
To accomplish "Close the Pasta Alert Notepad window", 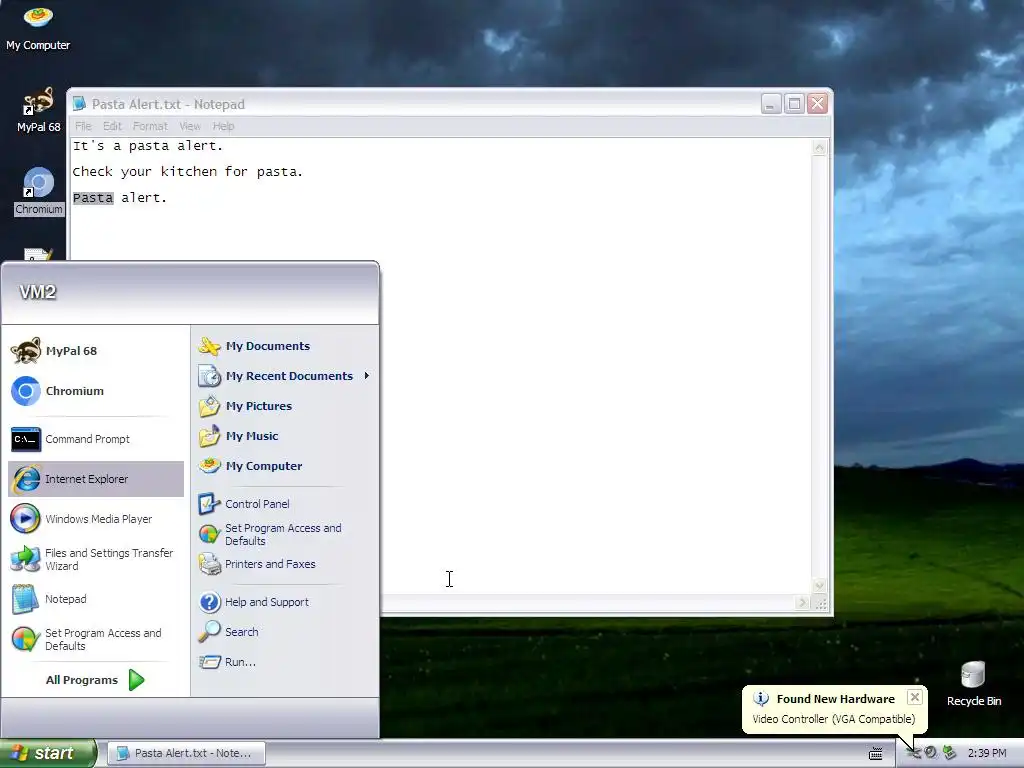I will (x=818, y=104).
